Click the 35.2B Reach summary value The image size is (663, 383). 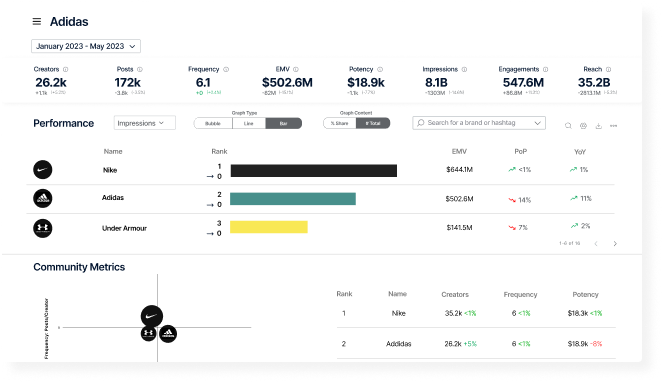[x=594, y=82]
